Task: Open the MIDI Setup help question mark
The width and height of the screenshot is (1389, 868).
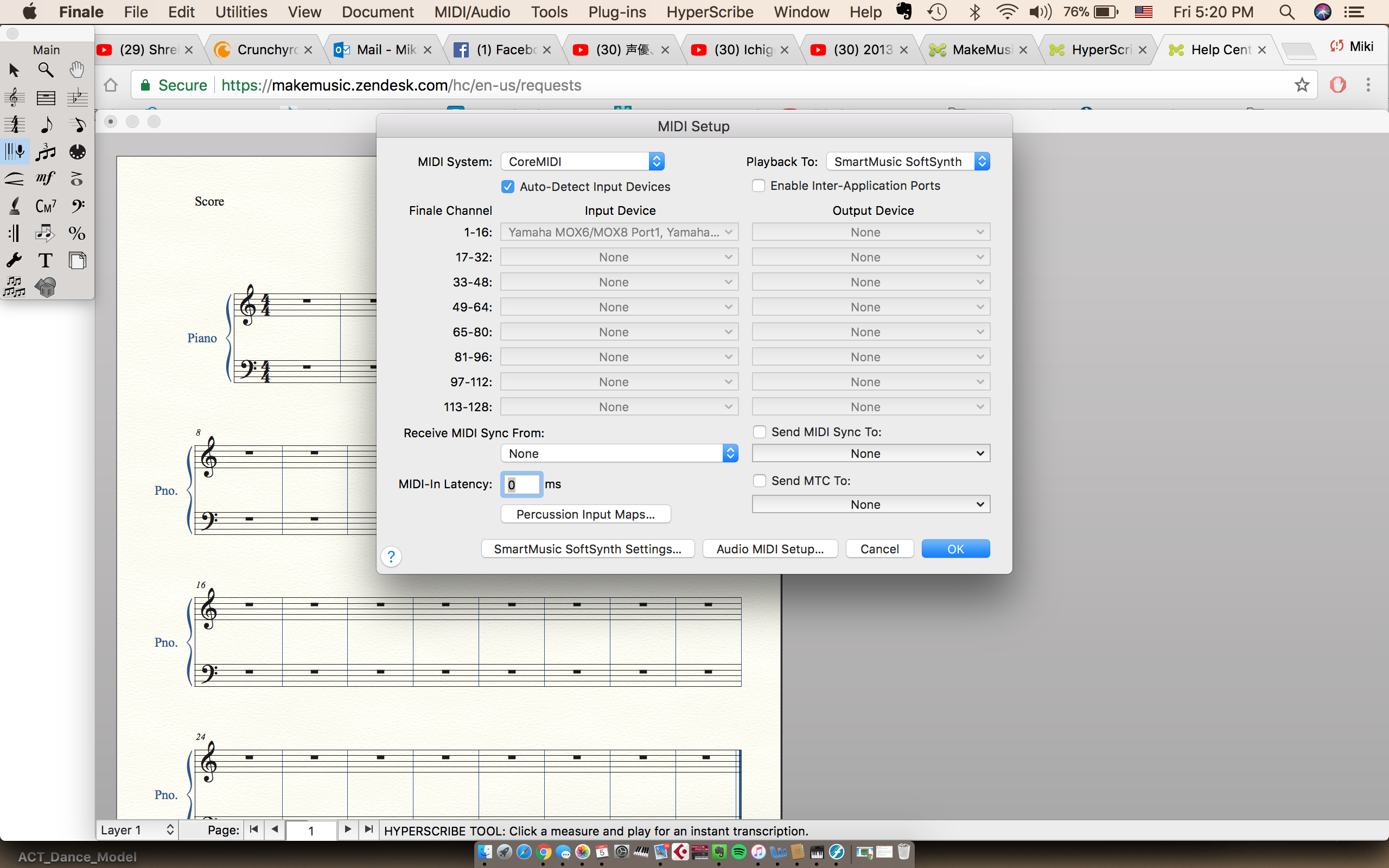Action: point(391,556)
